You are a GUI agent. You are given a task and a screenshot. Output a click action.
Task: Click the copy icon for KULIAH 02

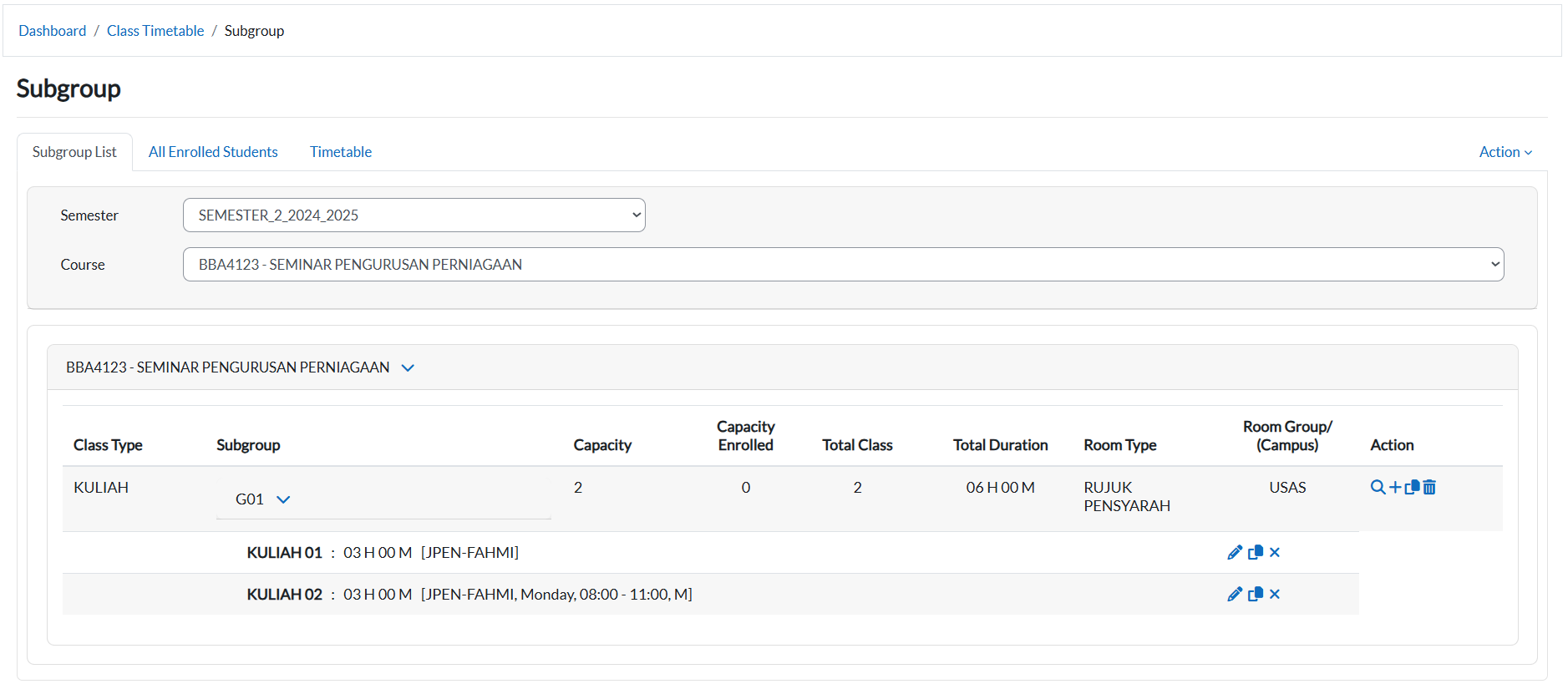click(x=1255, y=594)
